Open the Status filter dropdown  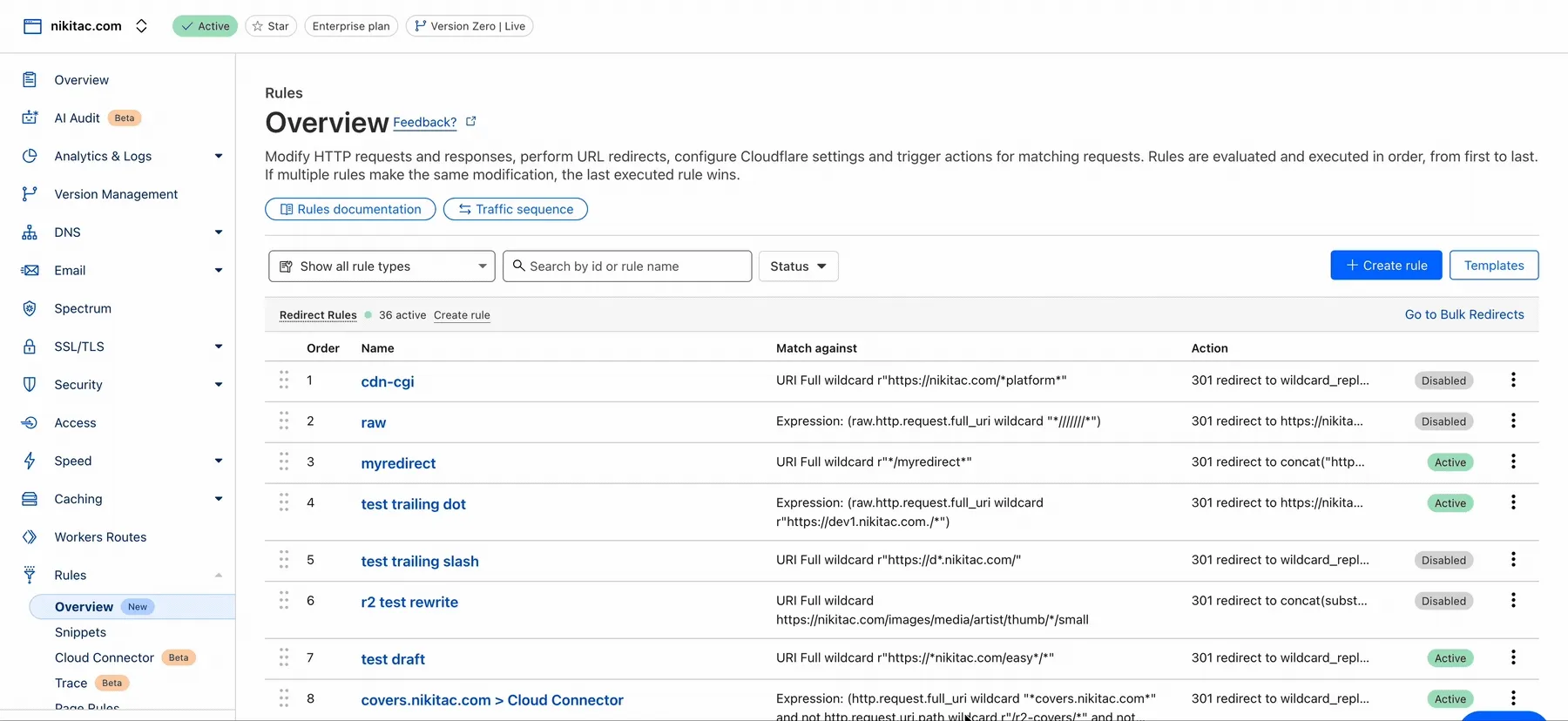(798, 266)
